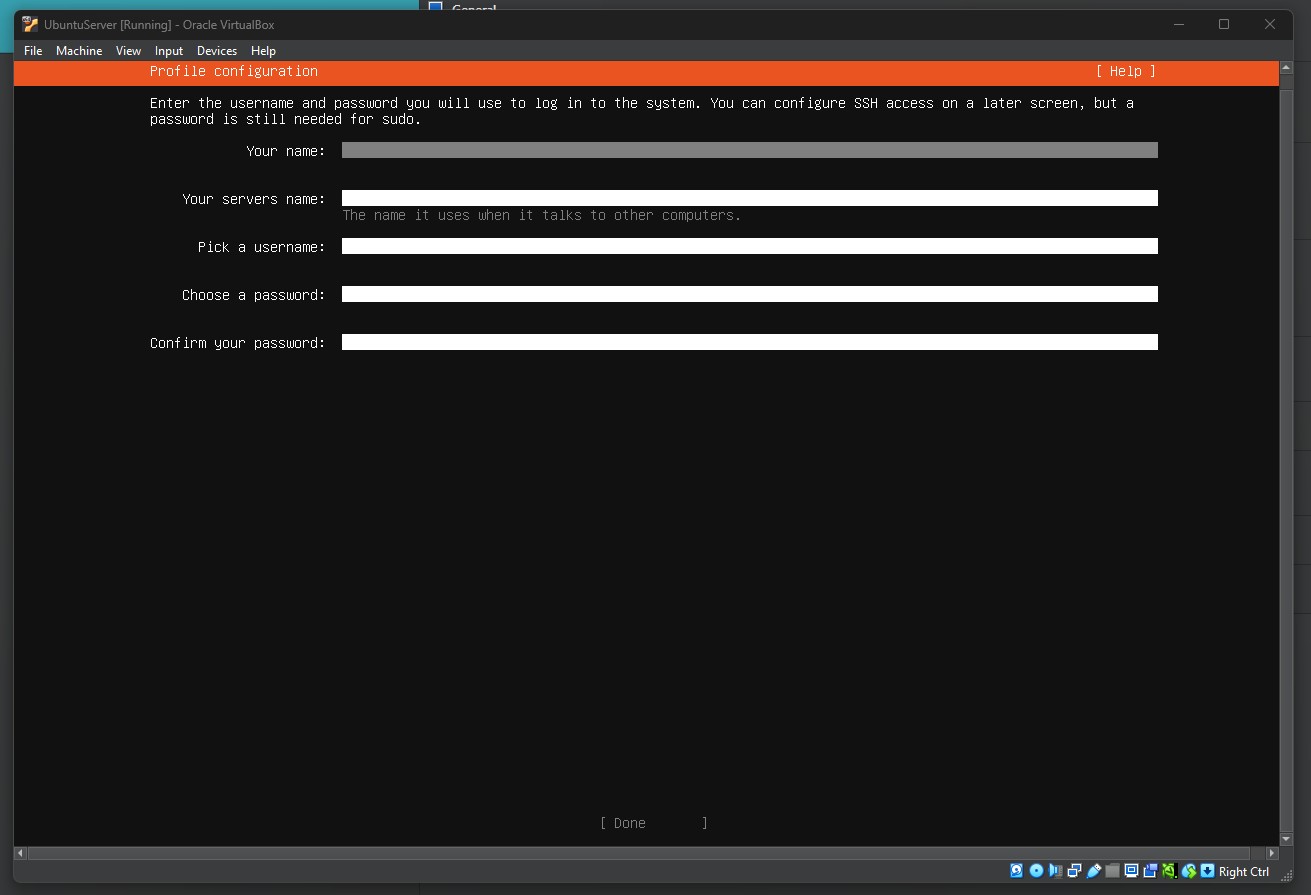Click the USB devices status icon
The width and height of the screenshot is (1311, 895).
tap(1094, 871)
